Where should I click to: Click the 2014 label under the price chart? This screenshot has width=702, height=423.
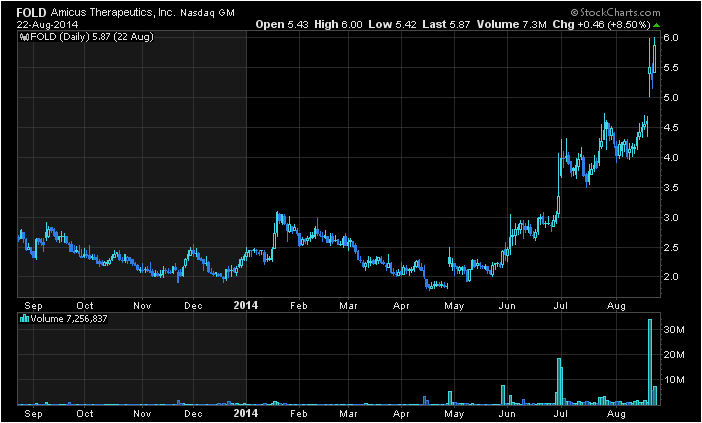coord(246,305)
